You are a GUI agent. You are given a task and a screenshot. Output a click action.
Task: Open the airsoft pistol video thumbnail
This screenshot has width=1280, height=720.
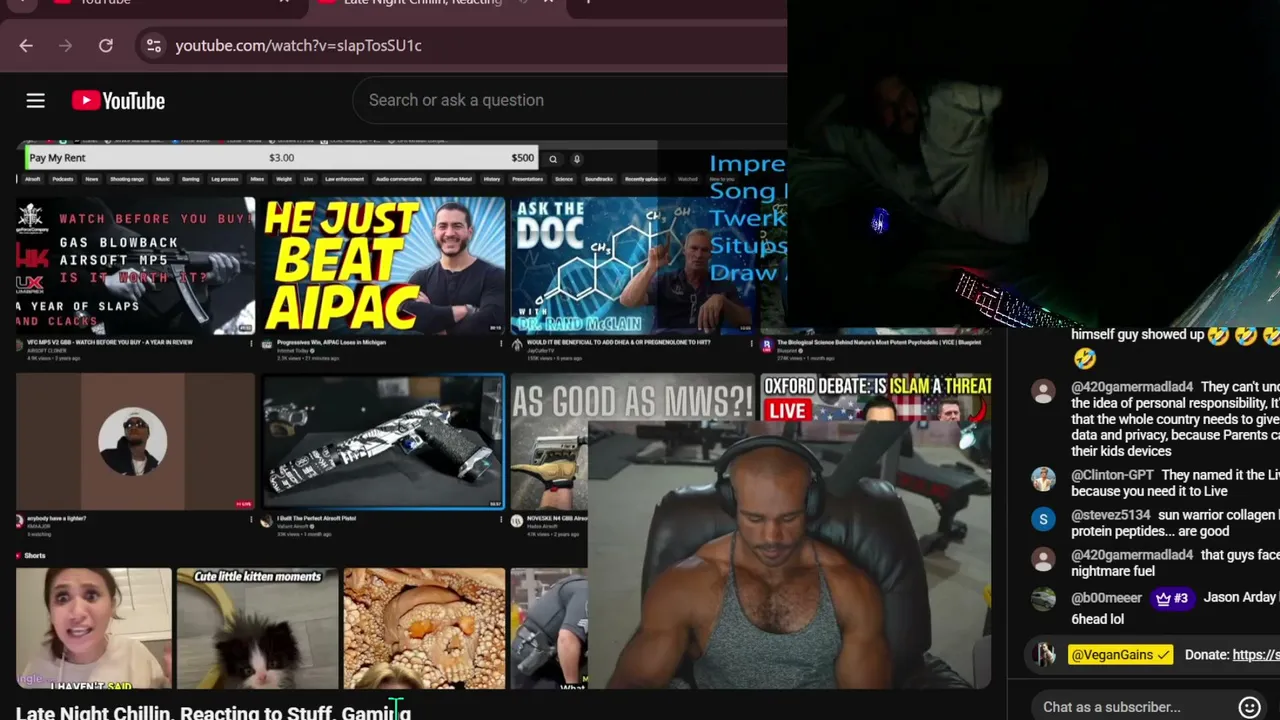pyautogui.click(x=385, y=441)
